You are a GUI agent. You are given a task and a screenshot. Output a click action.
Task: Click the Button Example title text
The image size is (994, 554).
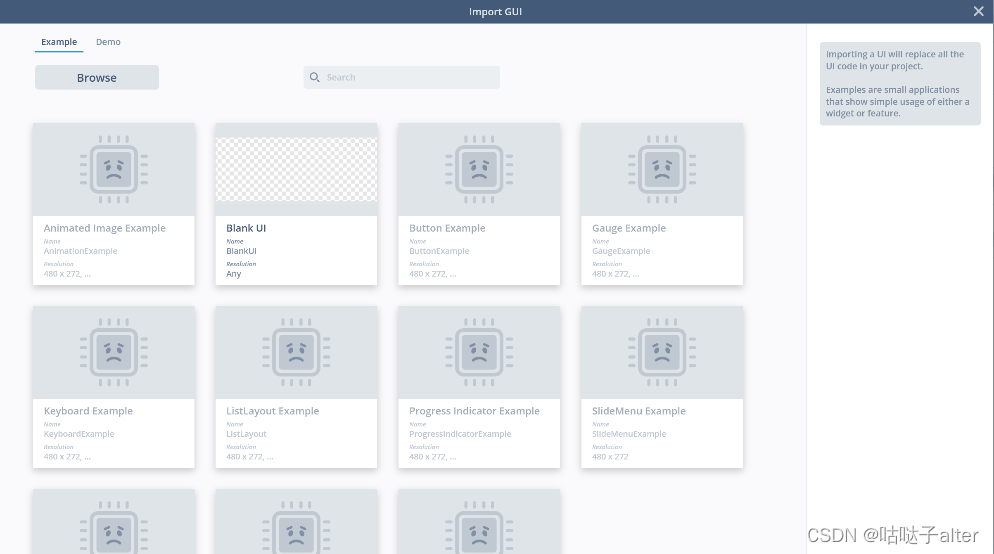click(447, 228)
